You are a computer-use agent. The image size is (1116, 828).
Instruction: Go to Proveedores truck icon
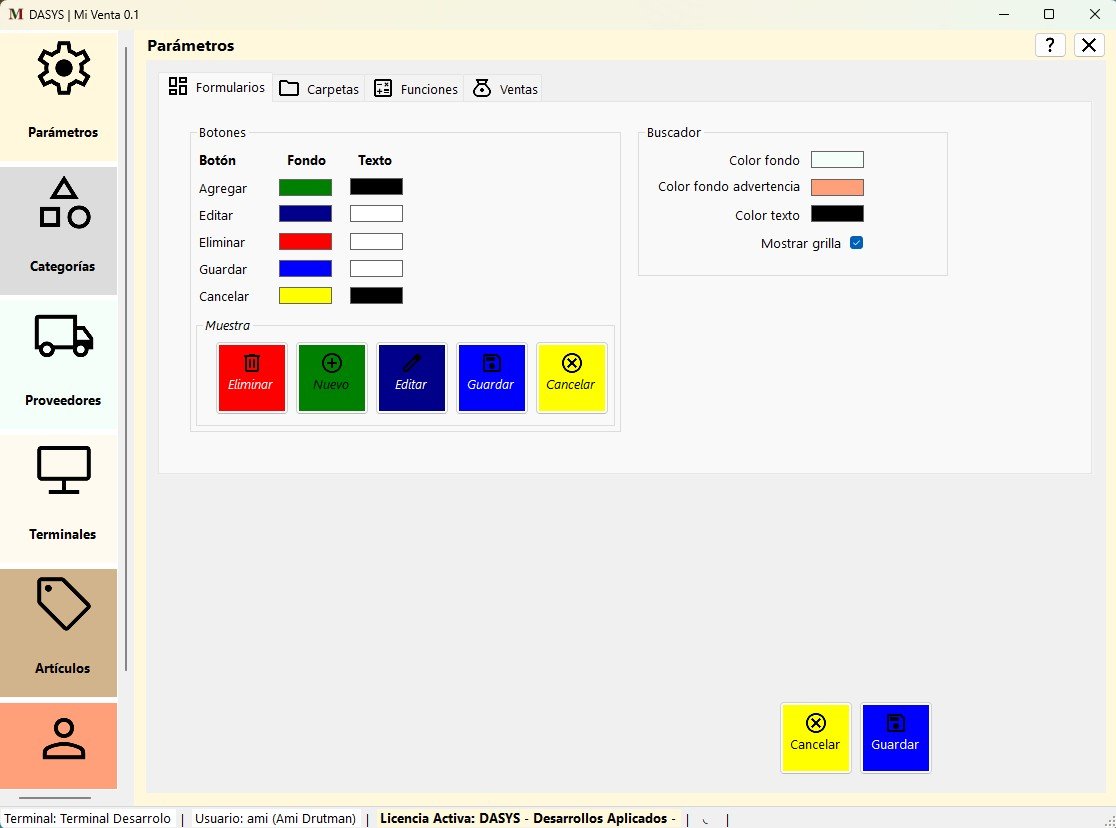coord(63,336)
